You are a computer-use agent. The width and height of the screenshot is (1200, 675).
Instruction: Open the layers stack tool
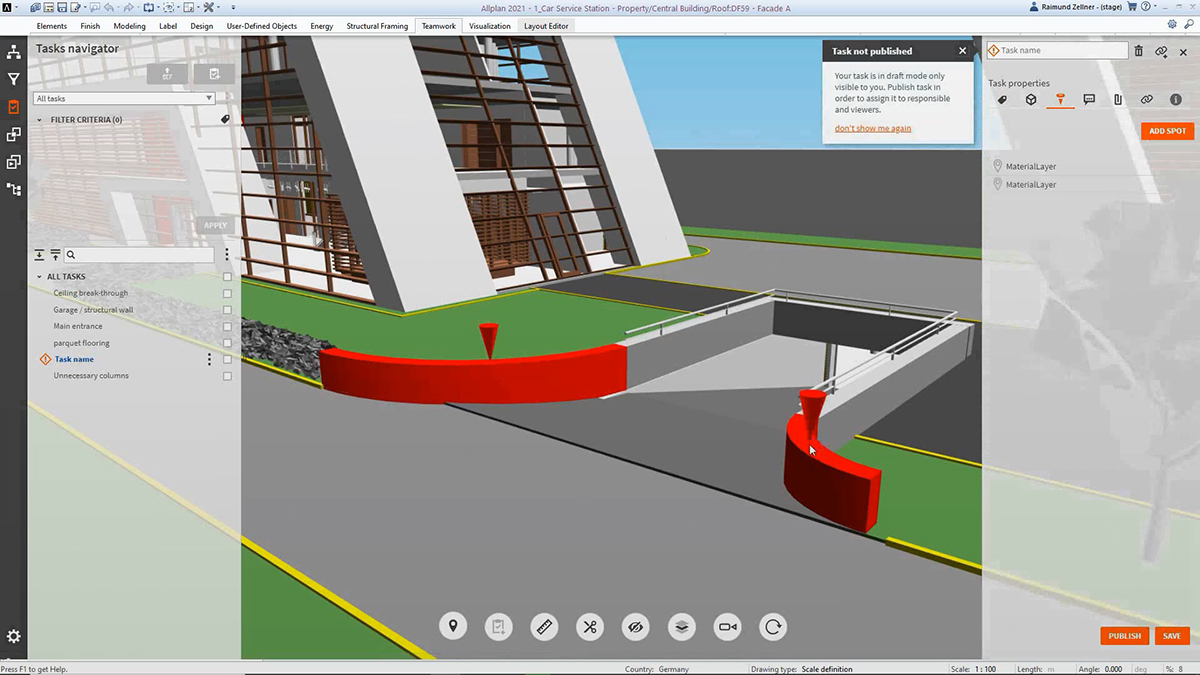(681, 627)
